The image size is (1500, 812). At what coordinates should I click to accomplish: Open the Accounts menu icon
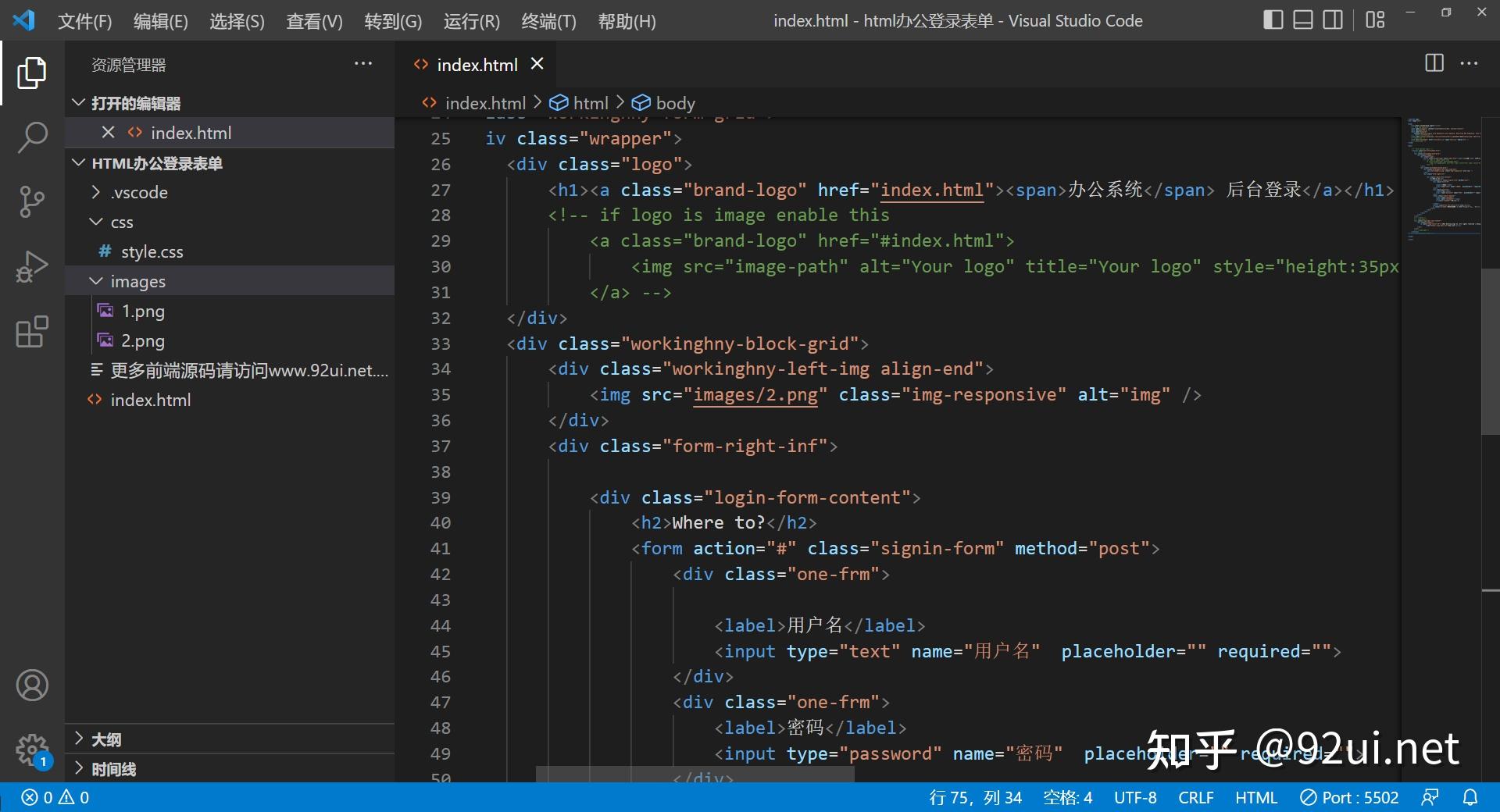coord(32,686)
